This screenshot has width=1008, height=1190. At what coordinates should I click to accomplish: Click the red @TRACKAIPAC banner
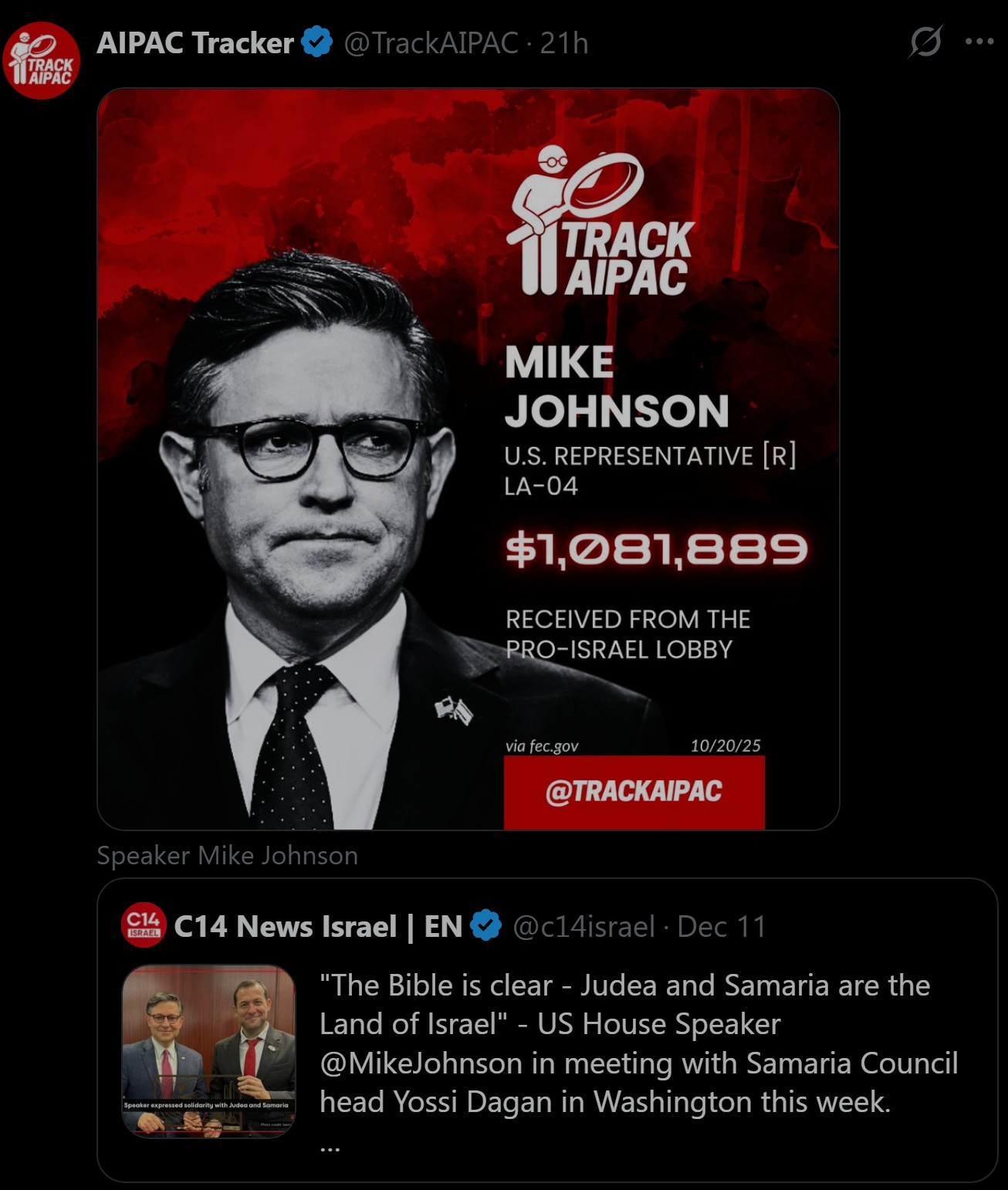[634, 792]
